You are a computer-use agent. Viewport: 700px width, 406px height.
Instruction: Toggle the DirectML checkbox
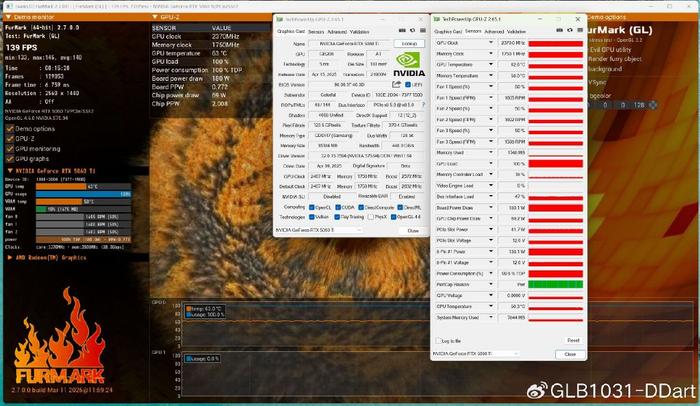coord(400,207)
